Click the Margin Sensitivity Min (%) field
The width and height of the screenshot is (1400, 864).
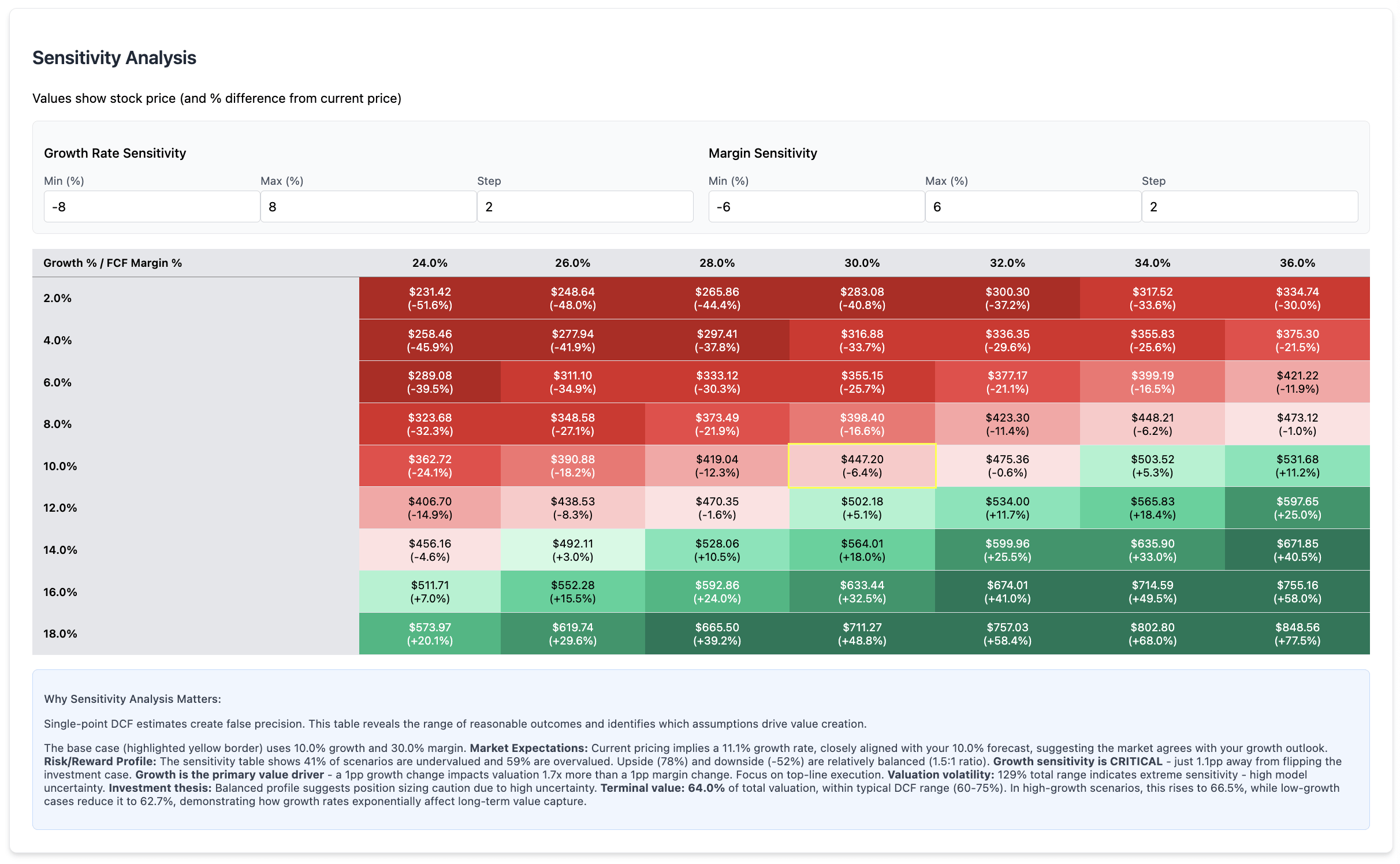click(816, 207)
